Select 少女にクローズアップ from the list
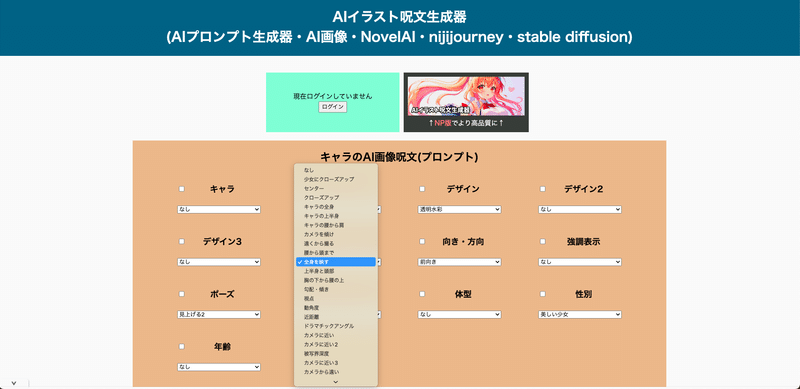This screenshot has height=389, width=800. point(336,179)
